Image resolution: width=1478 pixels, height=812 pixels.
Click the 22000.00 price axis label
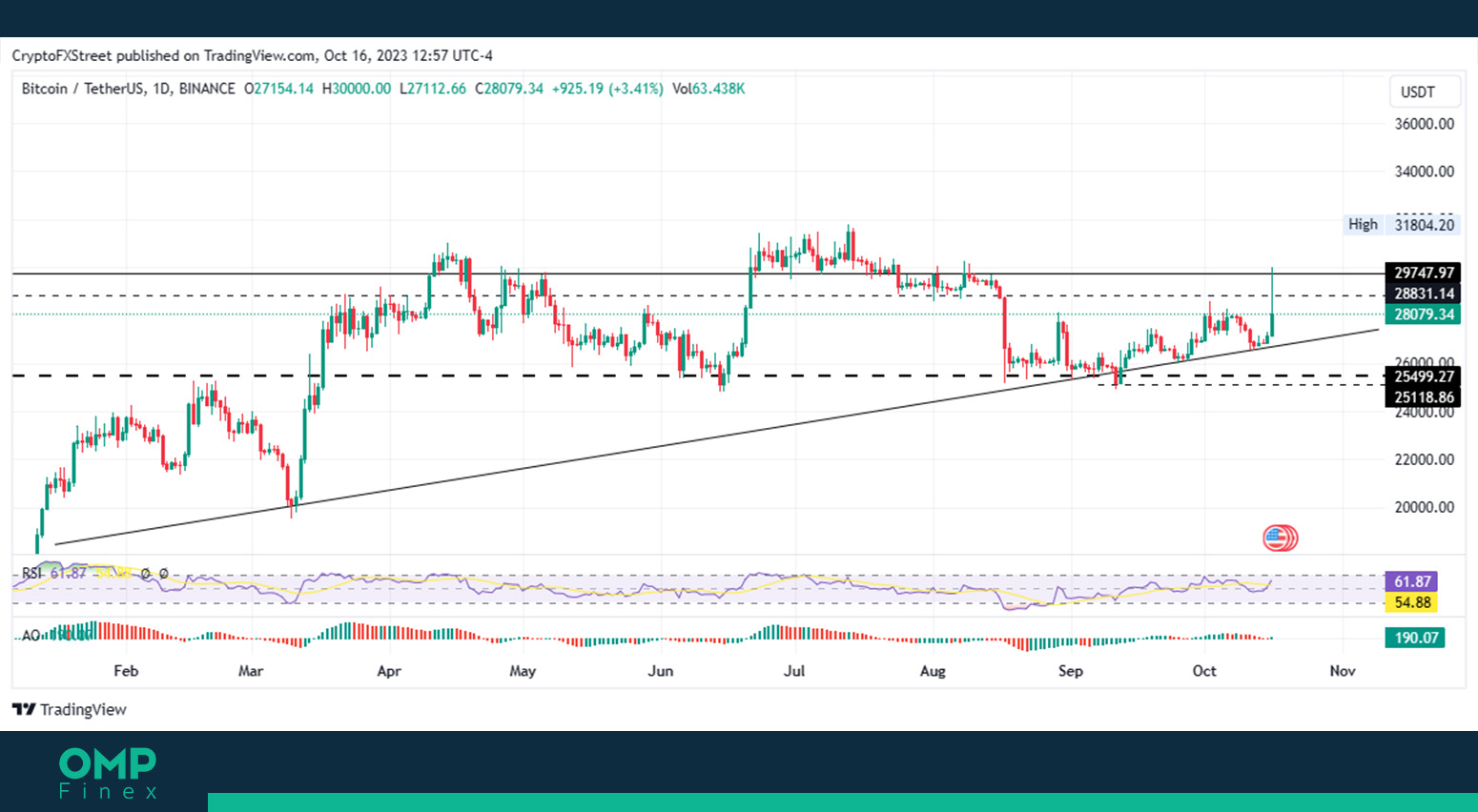click(x=1425, y=459)
